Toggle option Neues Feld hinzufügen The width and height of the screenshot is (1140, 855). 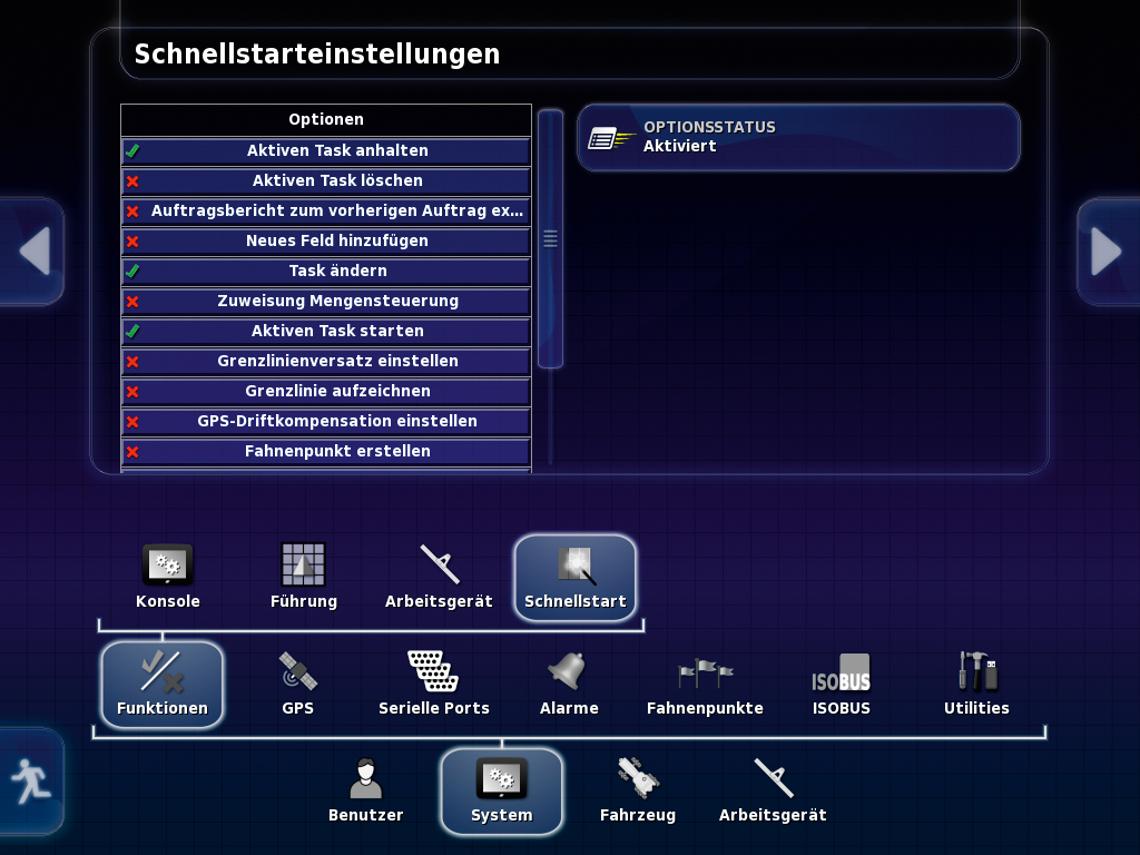pos(326,241)
